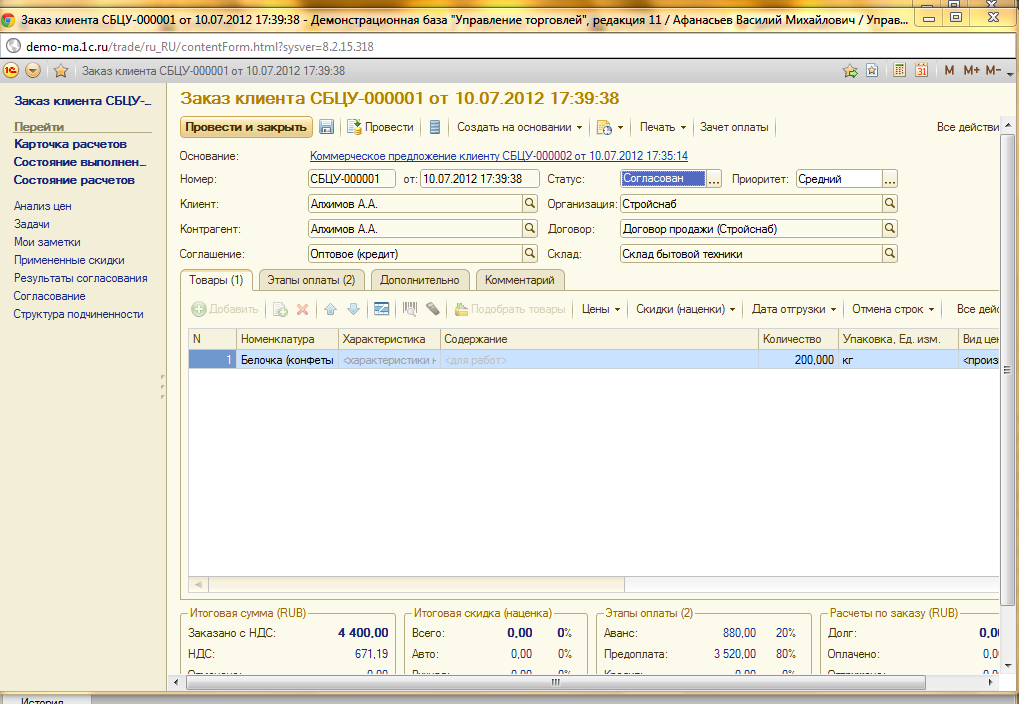1019x704 pixels.
Task: Click the copy row icon
Action: coord(280,309)
